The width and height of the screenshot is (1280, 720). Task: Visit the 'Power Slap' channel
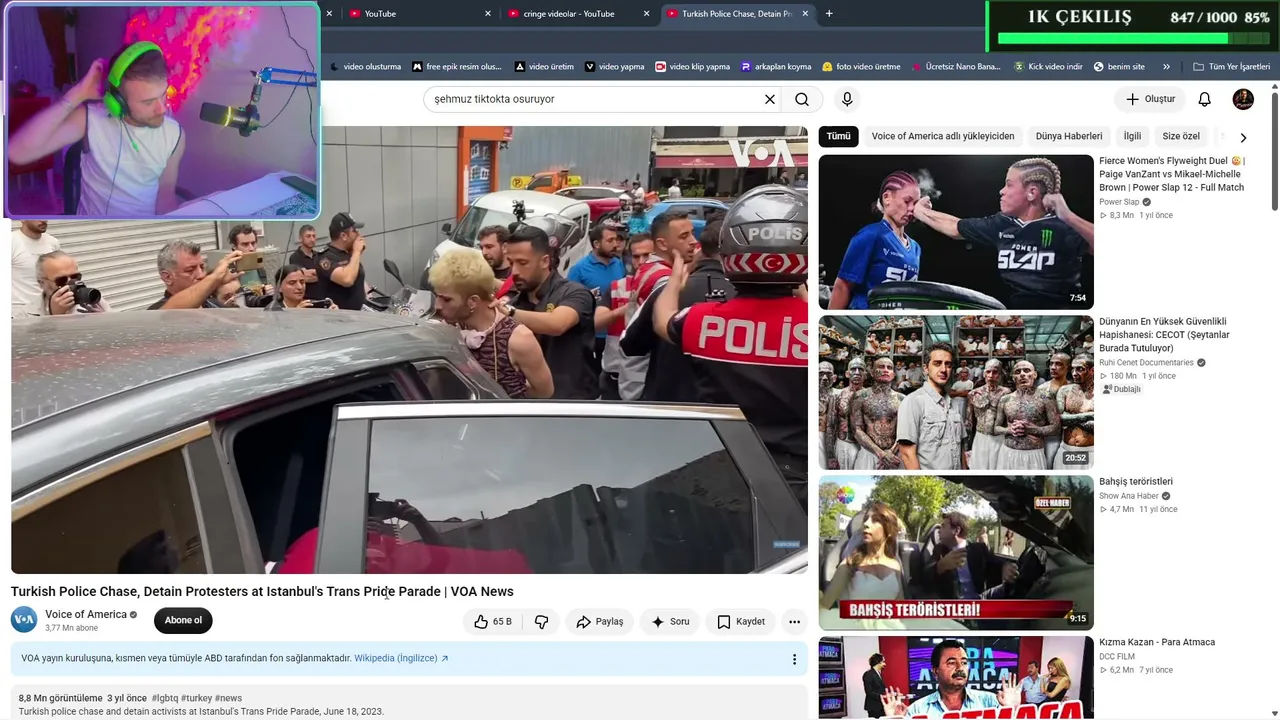click(x=1119, y=202)
